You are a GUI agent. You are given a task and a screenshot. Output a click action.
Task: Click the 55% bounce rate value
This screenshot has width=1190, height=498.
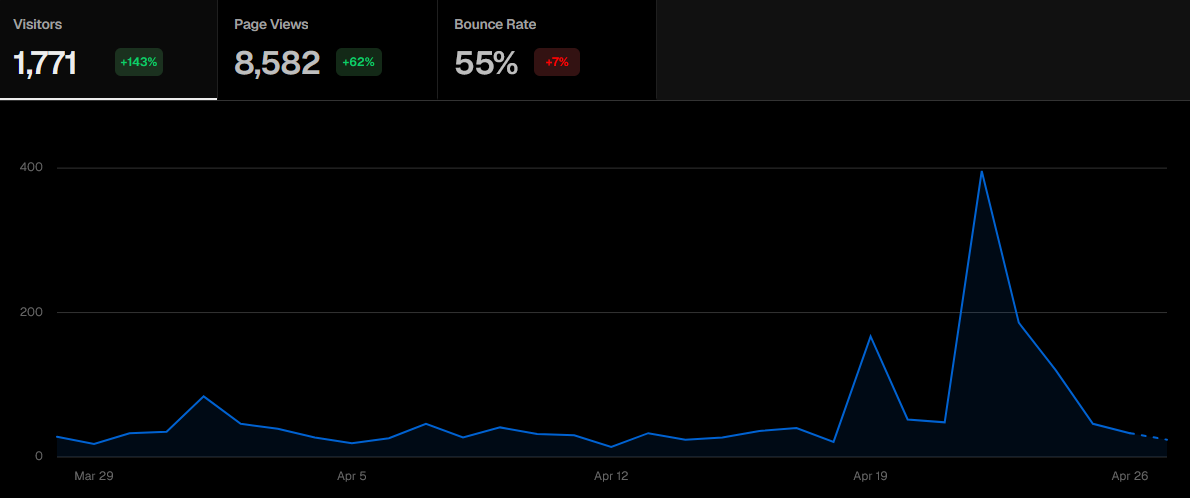click(x=486, y=63)
